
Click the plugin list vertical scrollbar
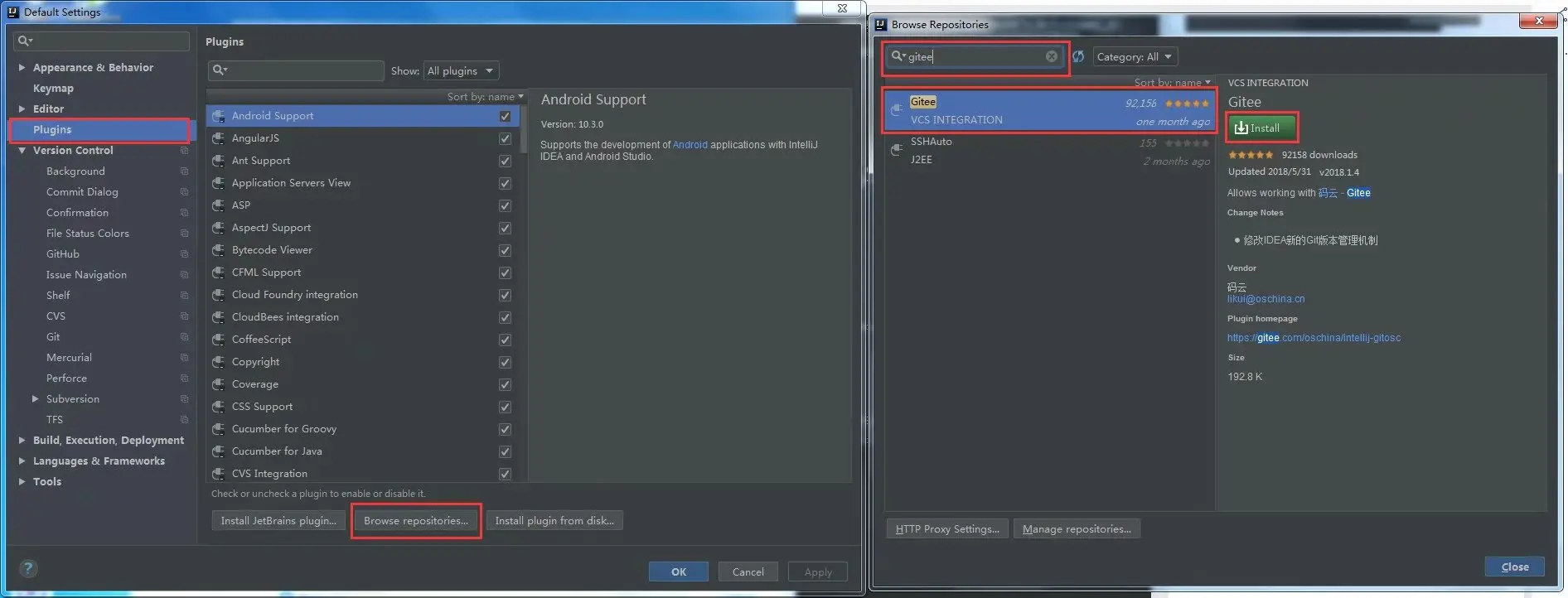[524, 128]
